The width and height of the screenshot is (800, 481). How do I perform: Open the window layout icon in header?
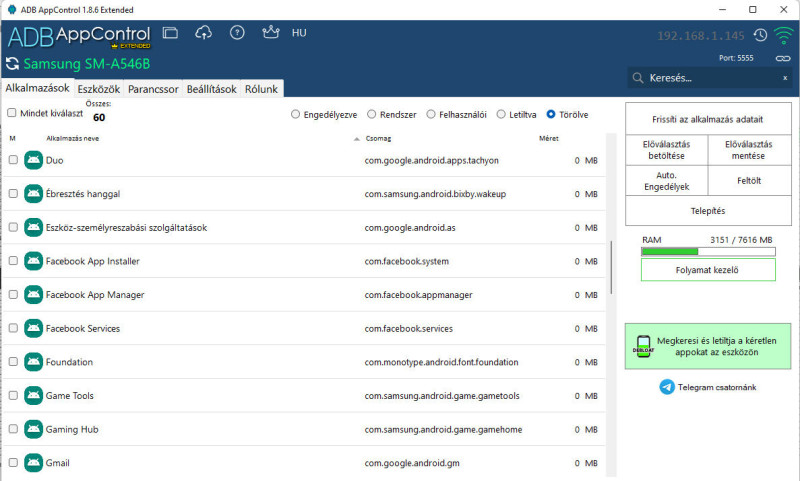pos(170,33)
